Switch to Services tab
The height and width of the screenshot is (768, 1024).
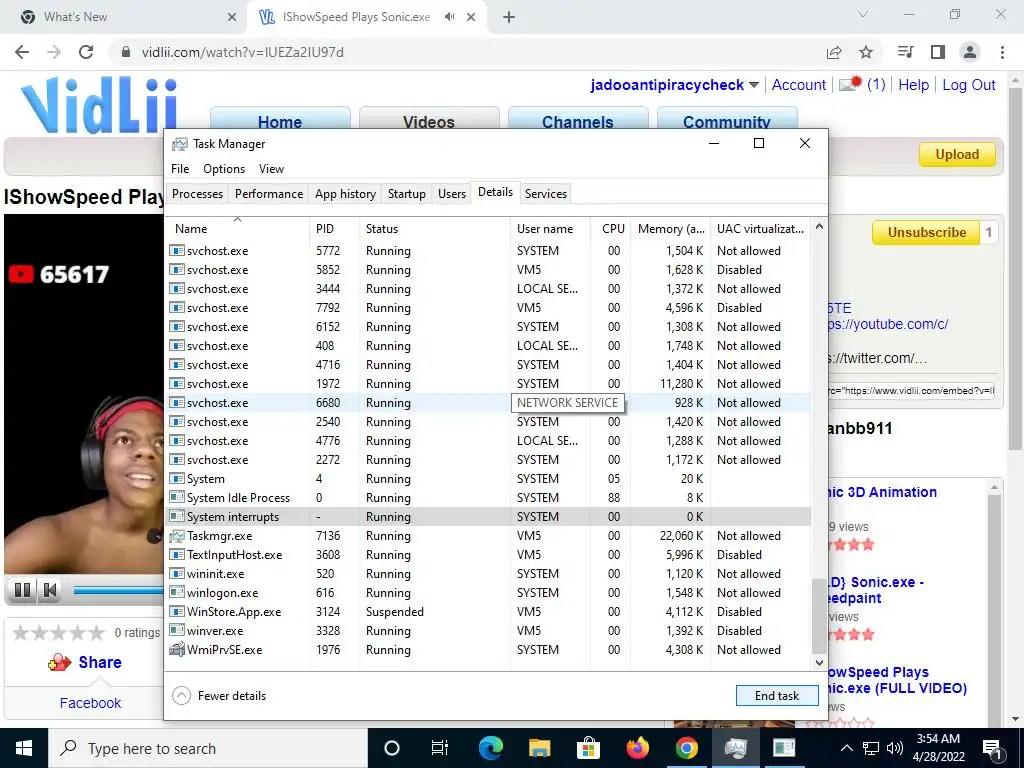point(546,193)
